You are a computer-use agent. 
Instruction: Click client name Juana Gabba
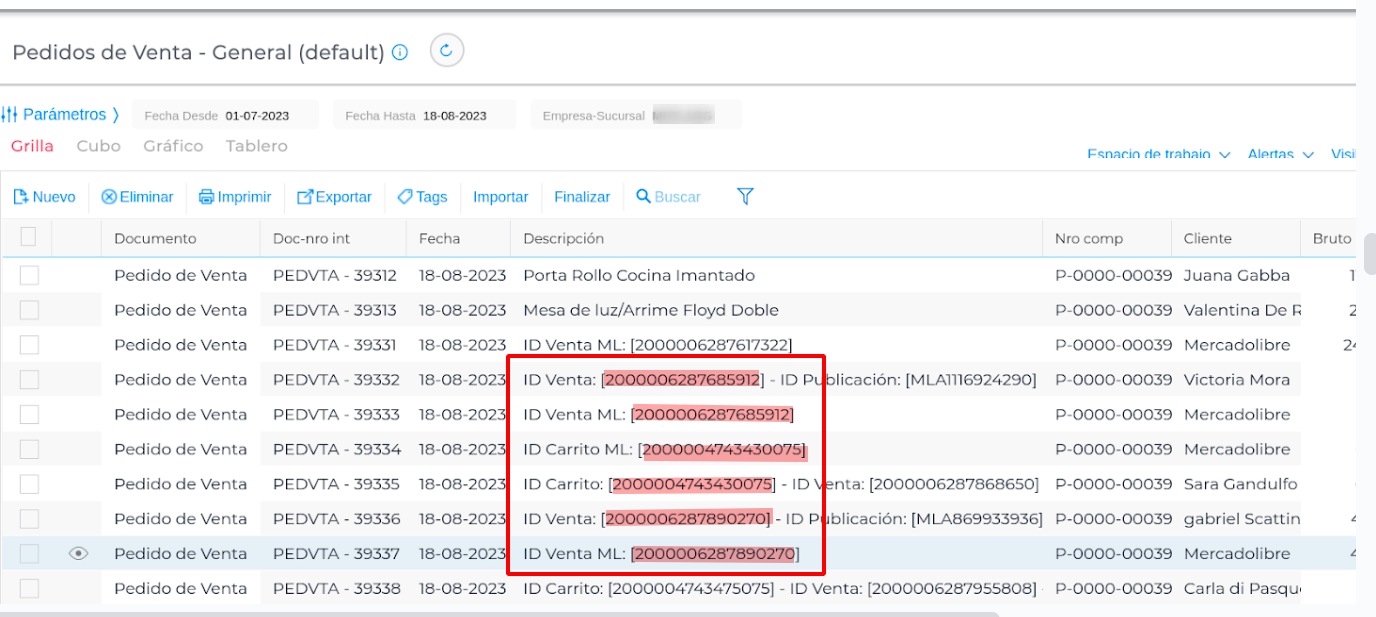tap(1237, 275)
